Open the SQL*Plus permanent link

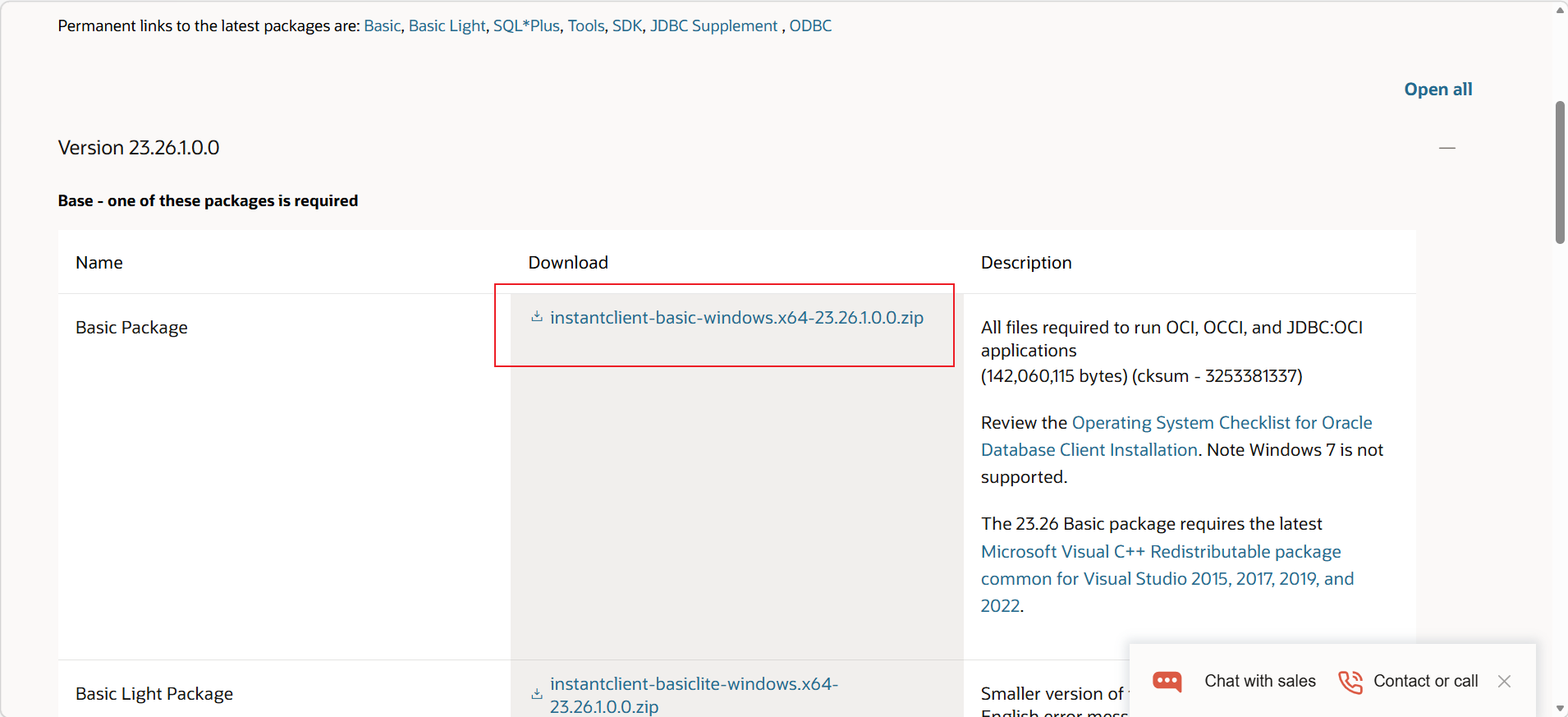[526, 25]
